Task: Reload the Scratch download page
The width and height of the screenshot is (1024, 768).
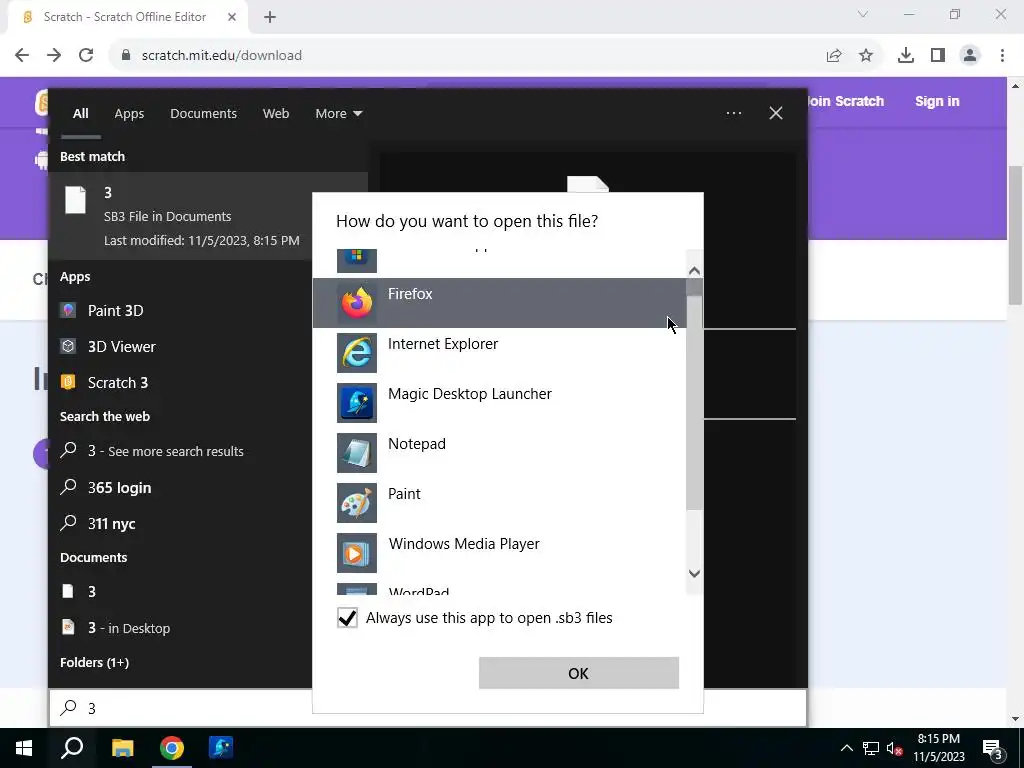Action: (x=86, y=56)
